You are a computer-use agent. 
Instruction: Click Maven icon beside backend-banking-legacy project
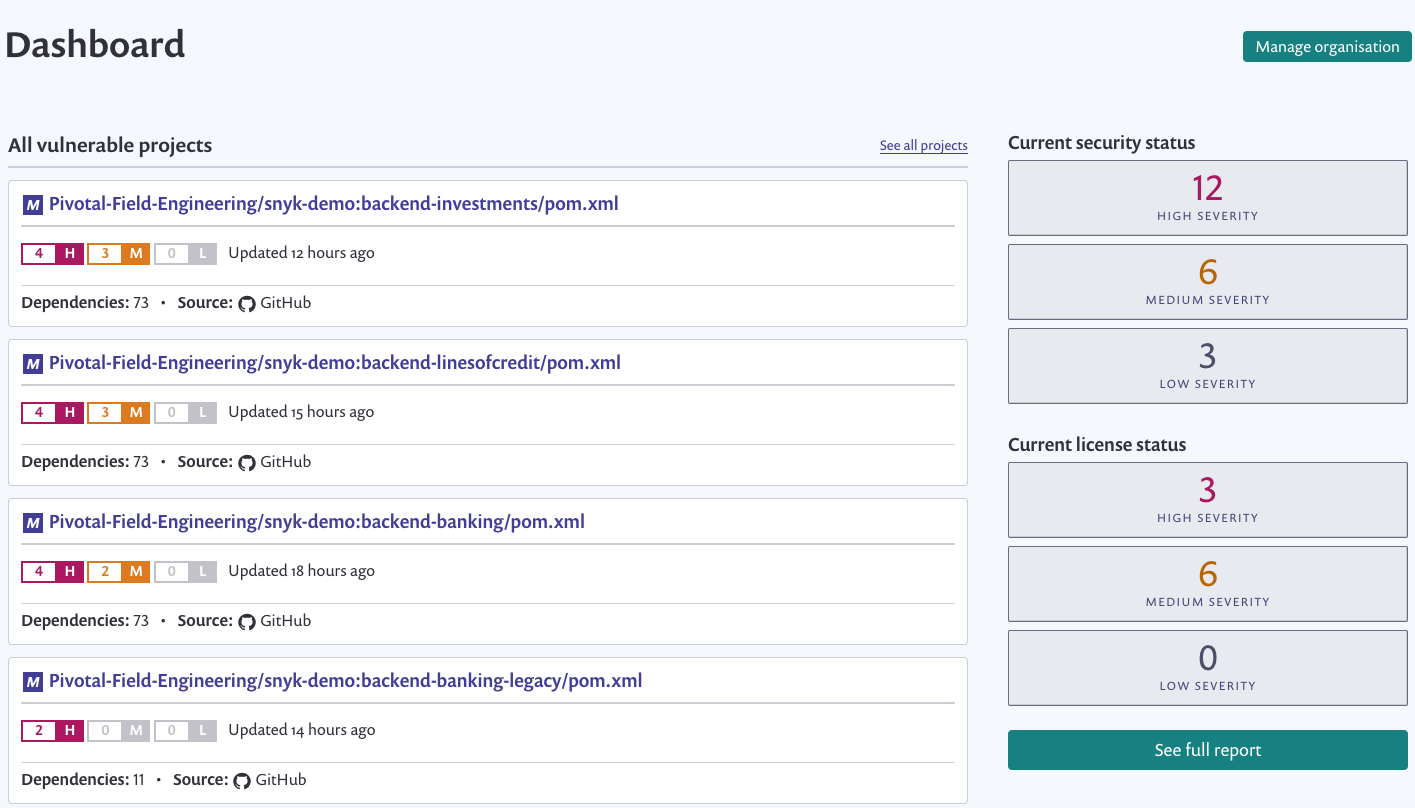click(x=33, y=682)
